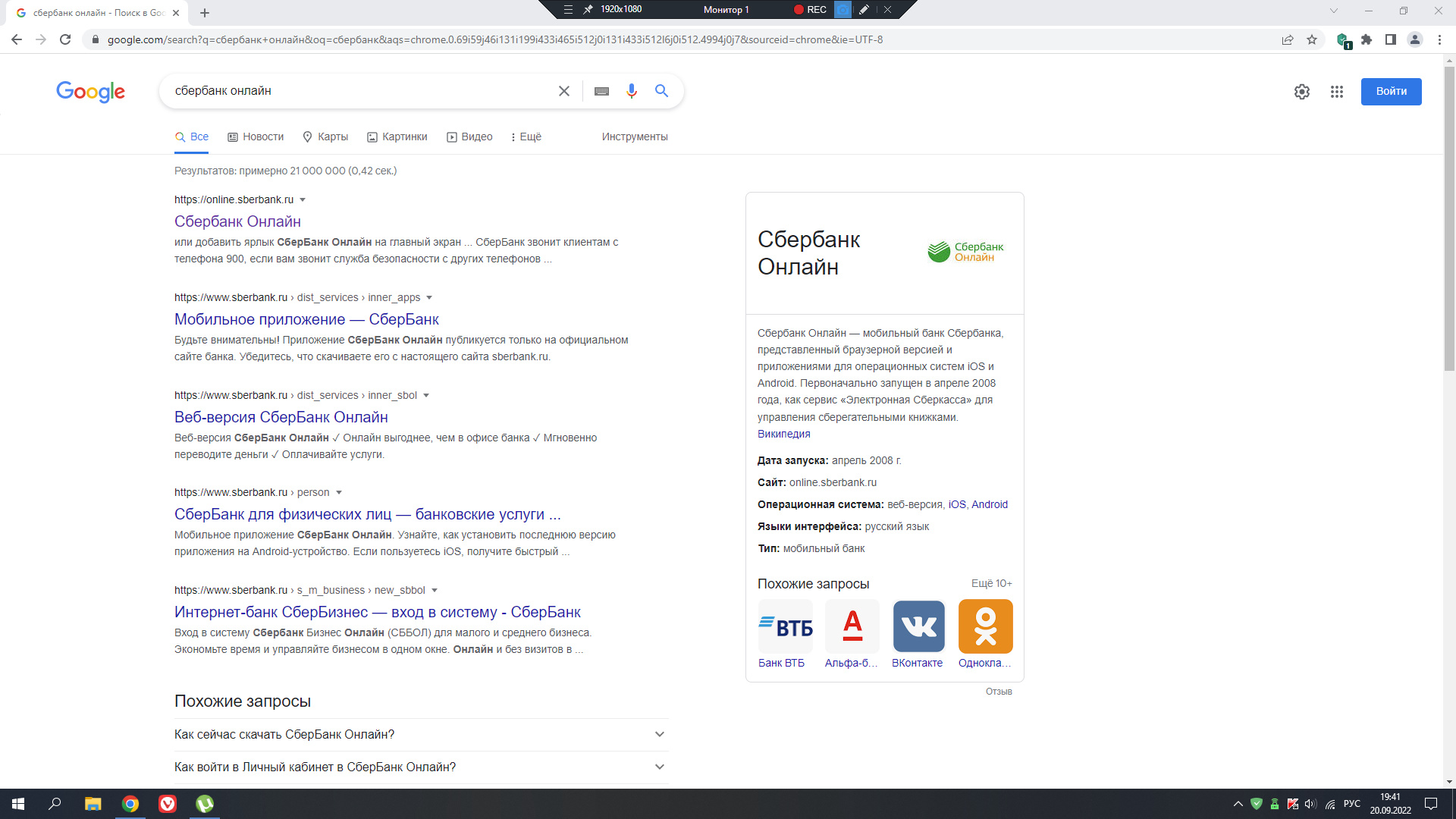Image resolution: width=1456 pixels, height=819 pixels.
Task: Open the Ещё more menu
Action: [526, 137]
